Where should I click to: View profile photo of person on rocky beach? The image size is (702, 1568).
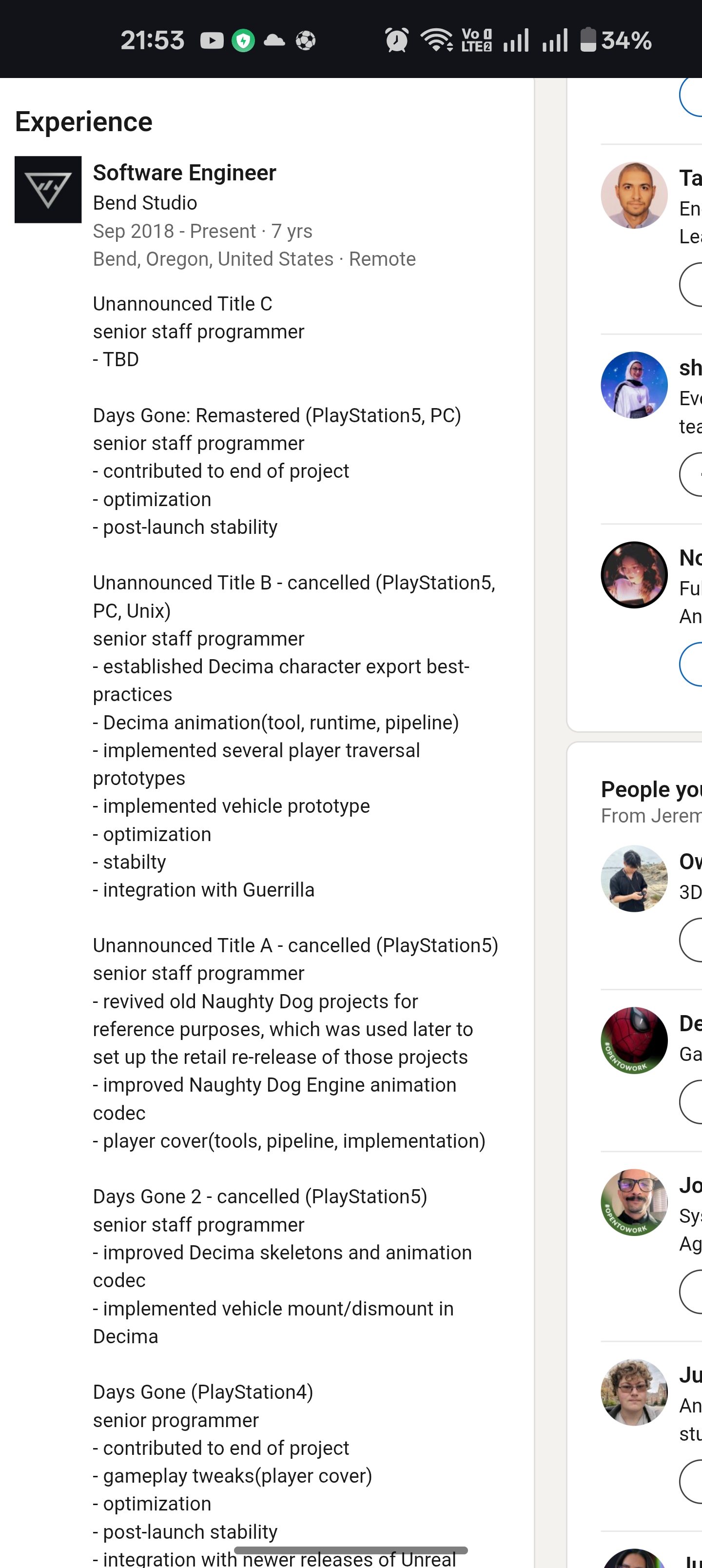[634, 879]
